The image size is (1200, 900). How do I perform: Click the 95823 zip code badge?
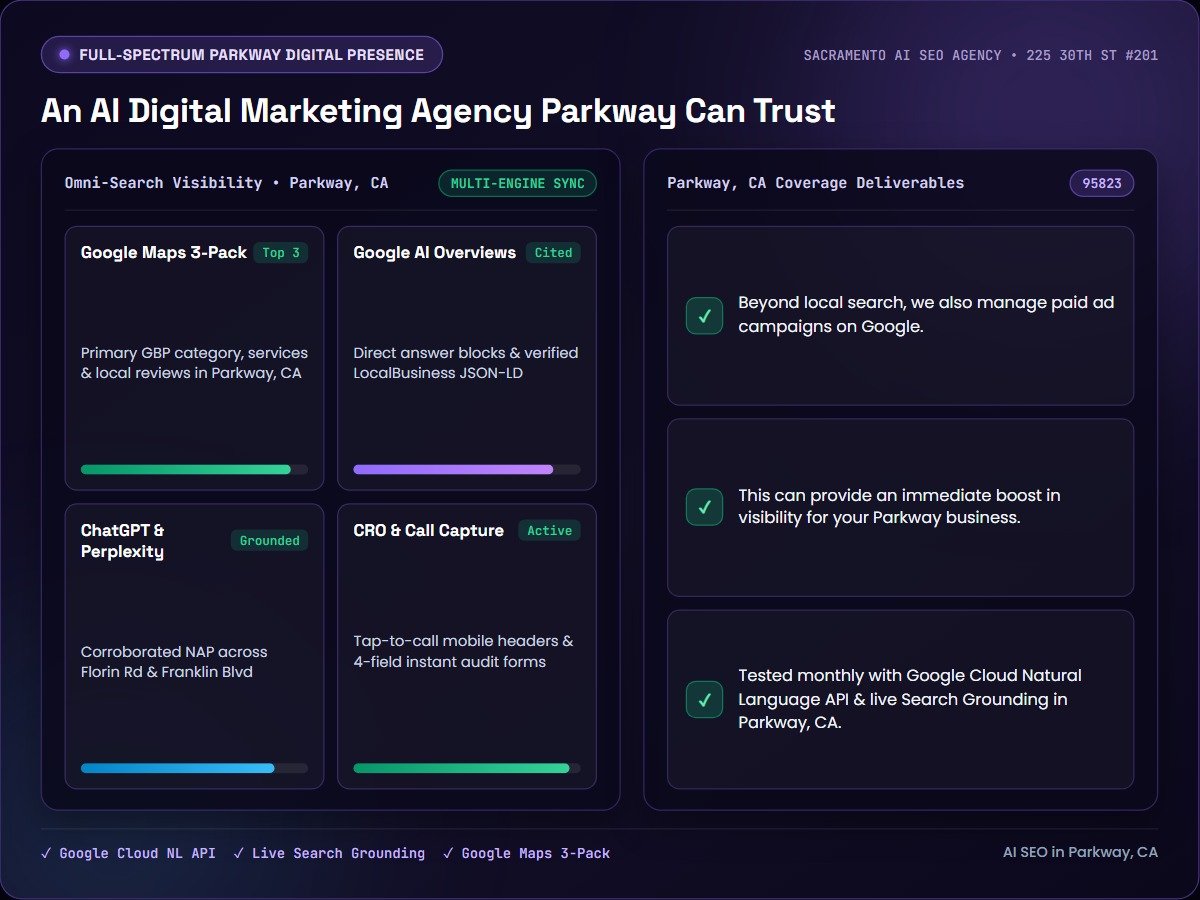coord(1101,184)
